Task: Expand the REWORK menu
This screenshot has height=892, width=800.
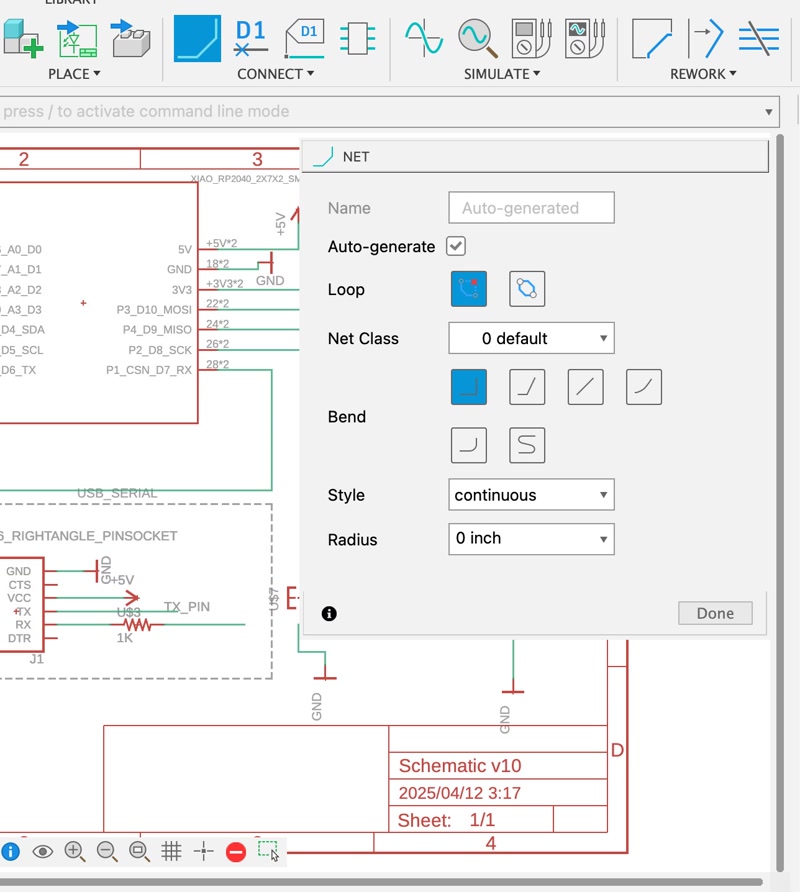Action: pyautogui.click(x=703, y=74)
